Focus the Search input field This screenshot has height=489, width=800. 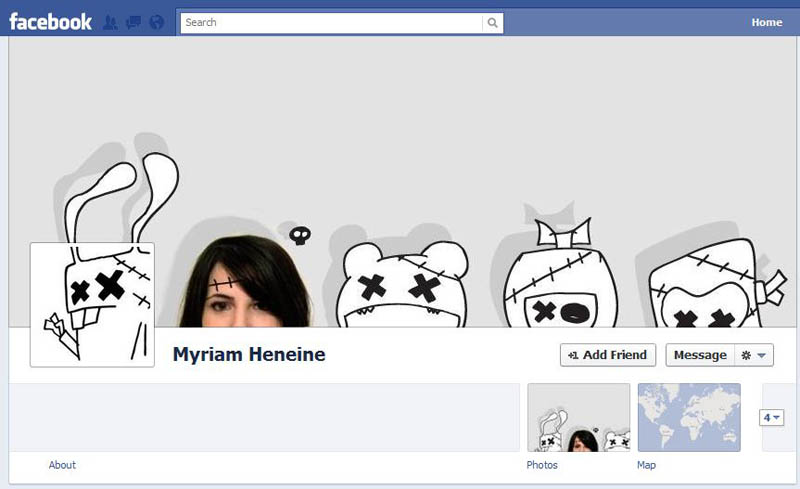330,22
